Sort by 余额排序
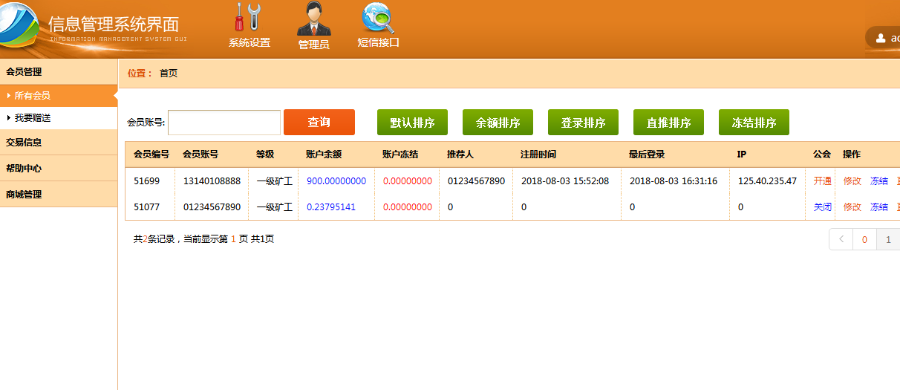Image resolution: width=900 pixels, height=390 pixels. [498, 122]
